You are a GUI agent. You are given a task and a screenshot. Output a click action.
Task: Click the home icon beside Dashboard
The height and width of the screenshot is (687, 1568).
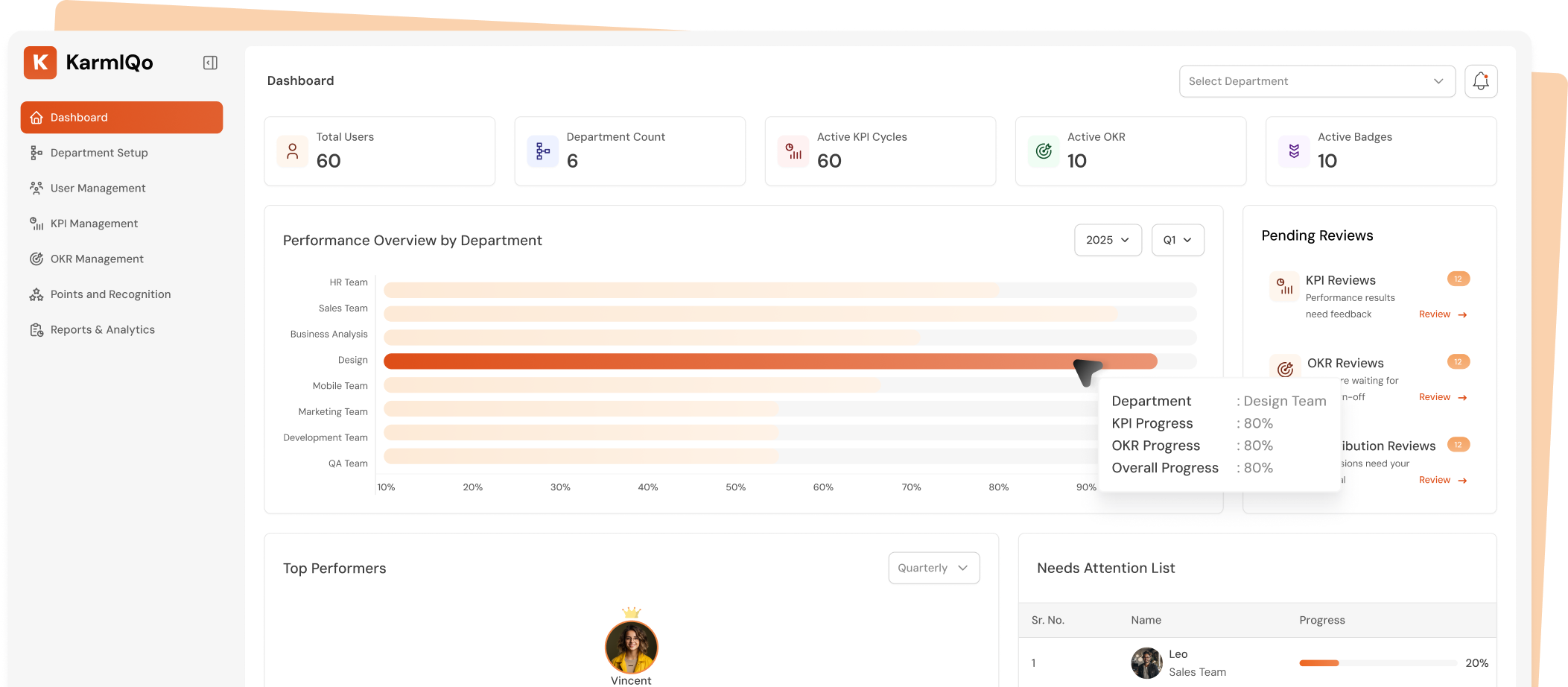36,118
